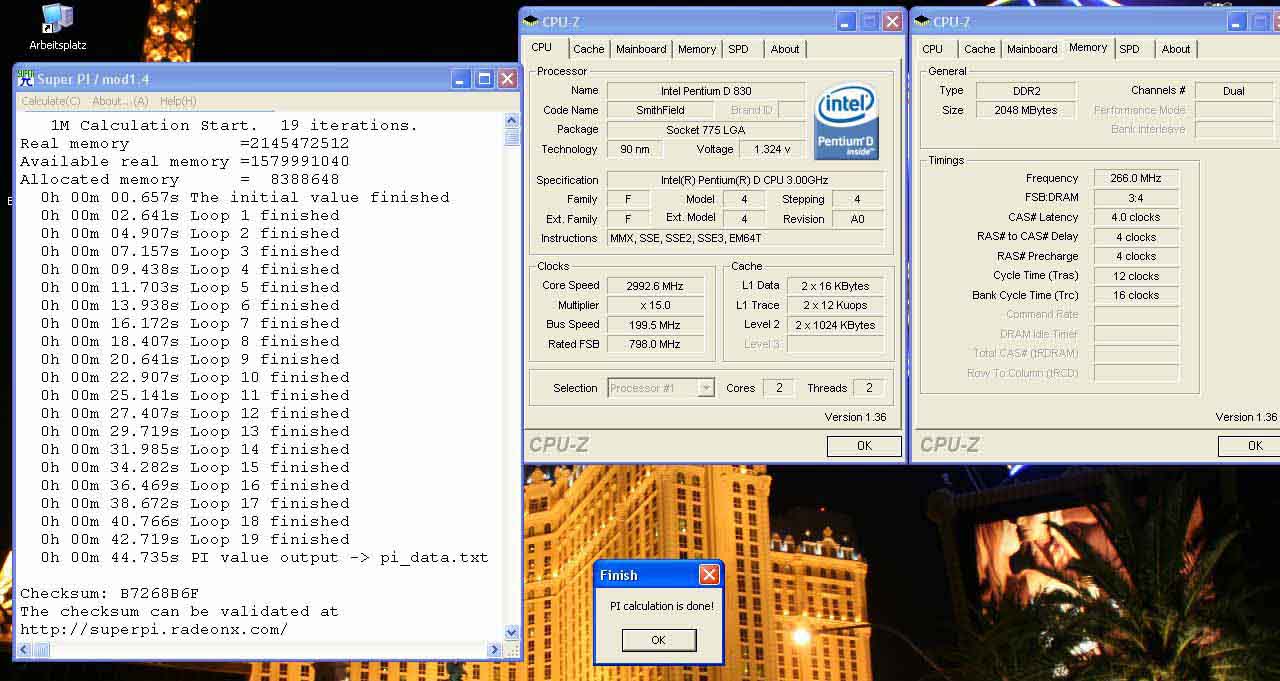Click the Intel(R) Pentium(R) D CPU 3.00GHz specification
Screen dimensions: 1280x681
(745, 180)
